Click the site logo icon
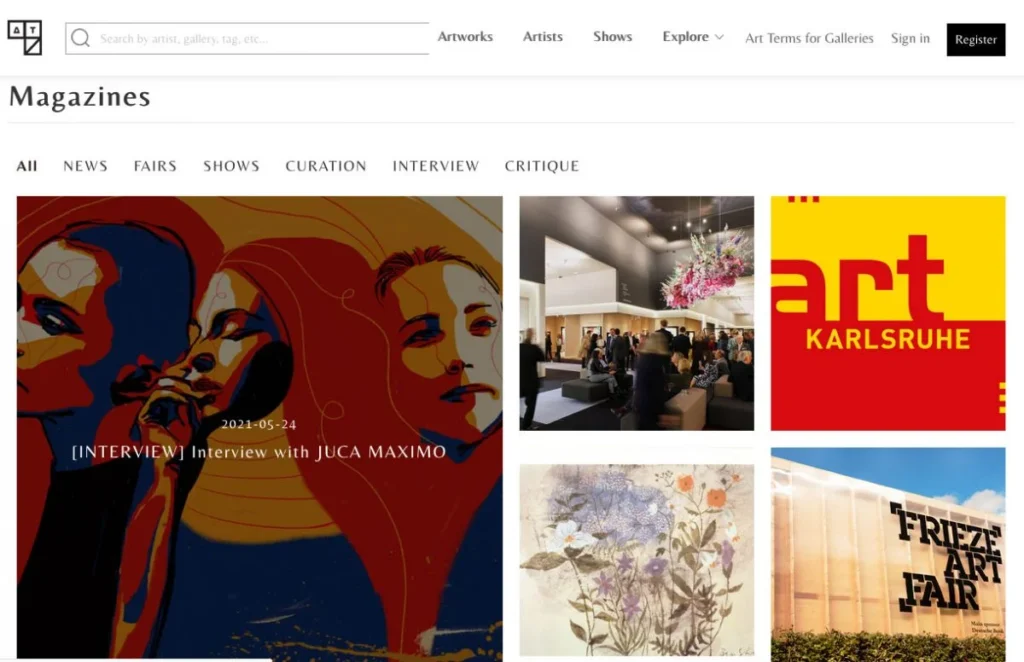 (x=25, y=38)
